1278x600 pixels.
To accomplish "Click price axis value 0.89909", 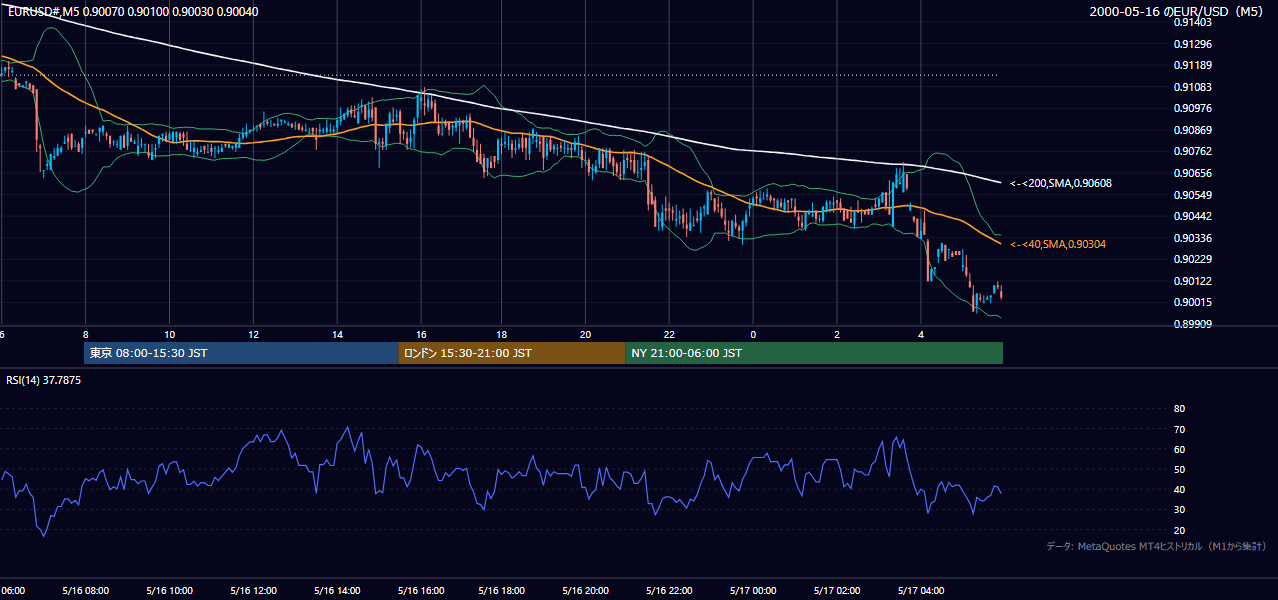I will coord(1194,324).
